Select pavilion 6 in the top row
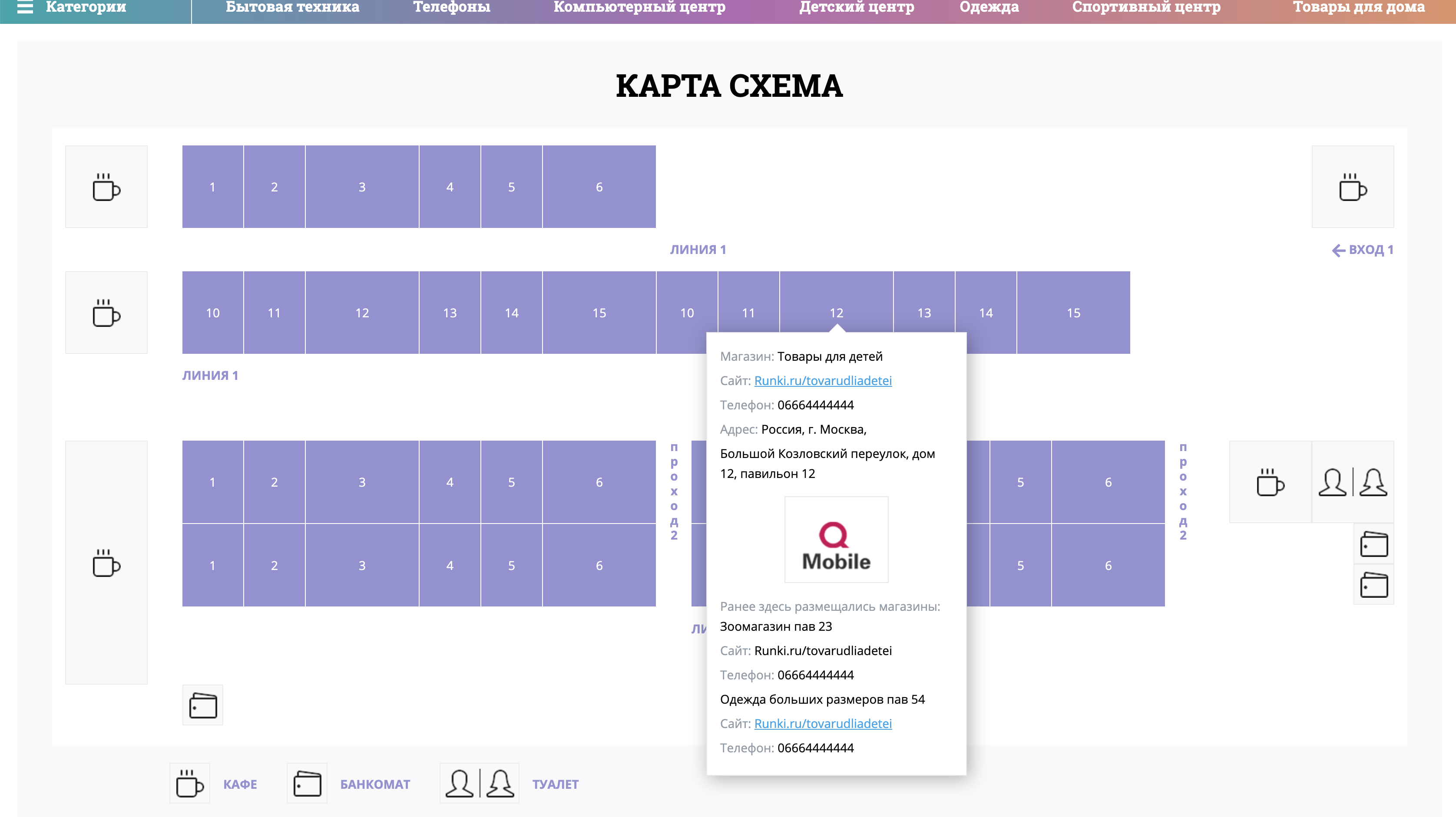 click(x=599, y=187)
